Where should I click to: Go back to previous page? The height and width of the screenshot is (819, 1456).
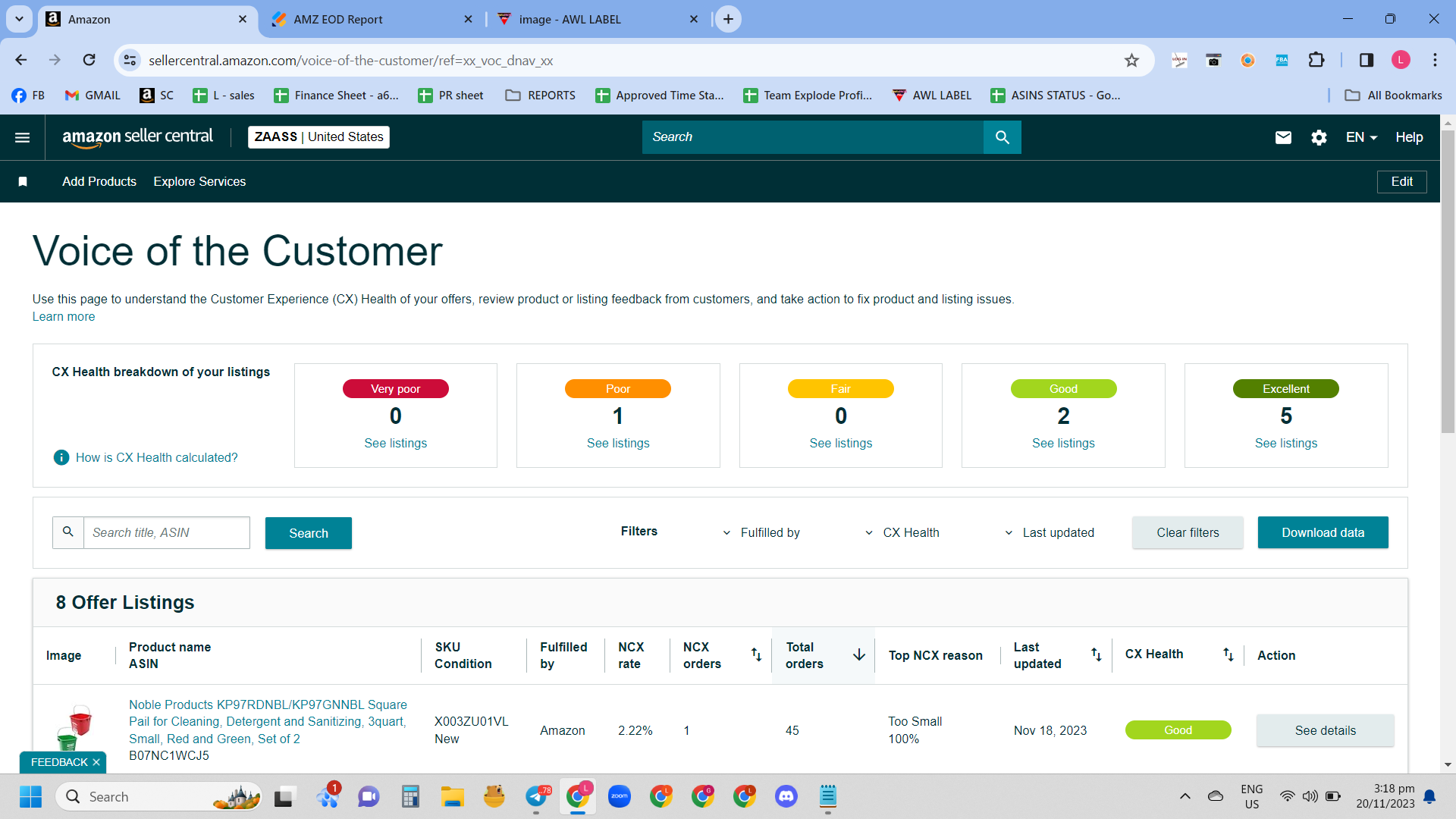pyautogui.click(x=21, y=60)
